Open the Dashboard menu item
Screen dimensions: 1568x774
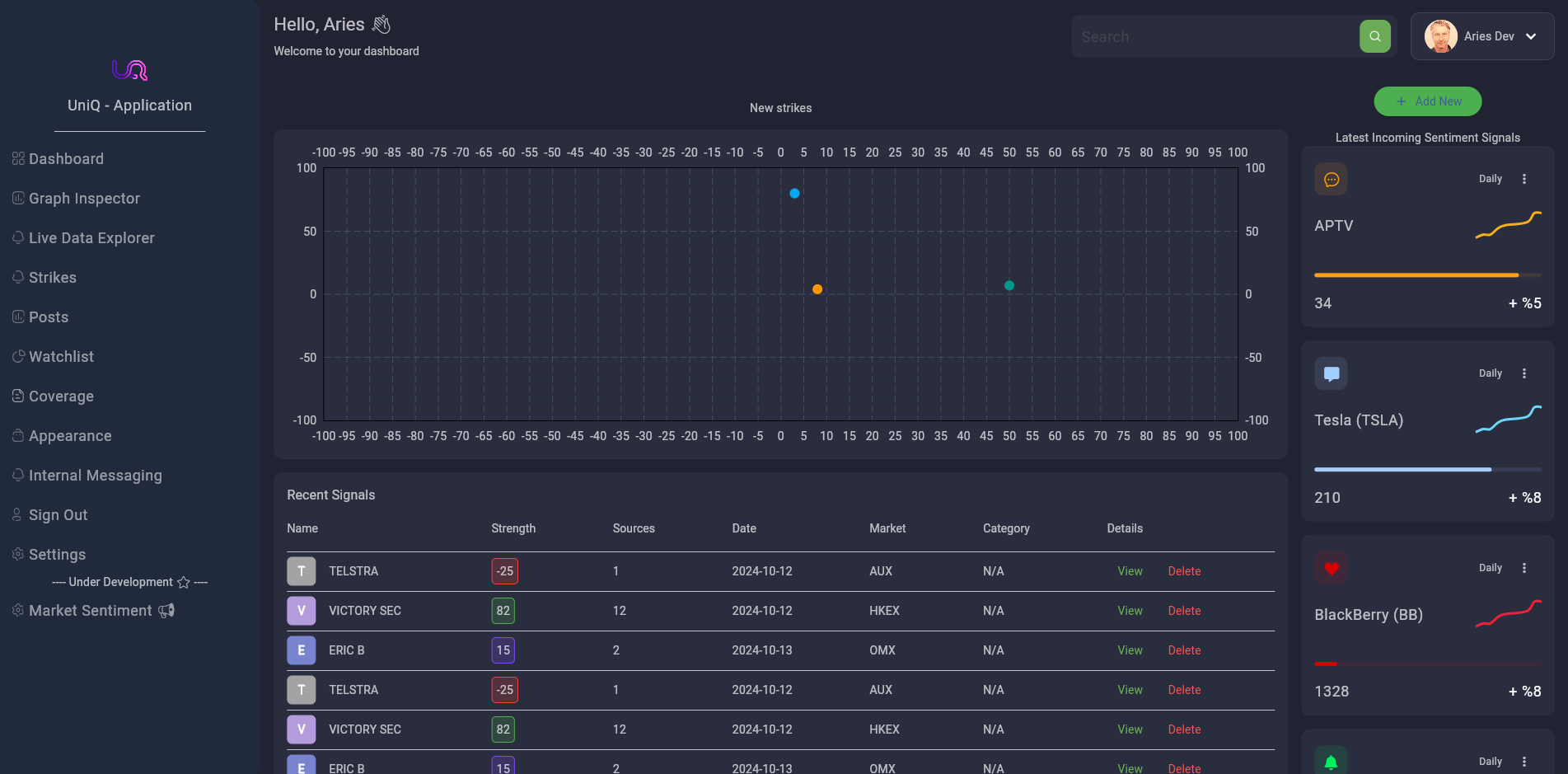66,159
